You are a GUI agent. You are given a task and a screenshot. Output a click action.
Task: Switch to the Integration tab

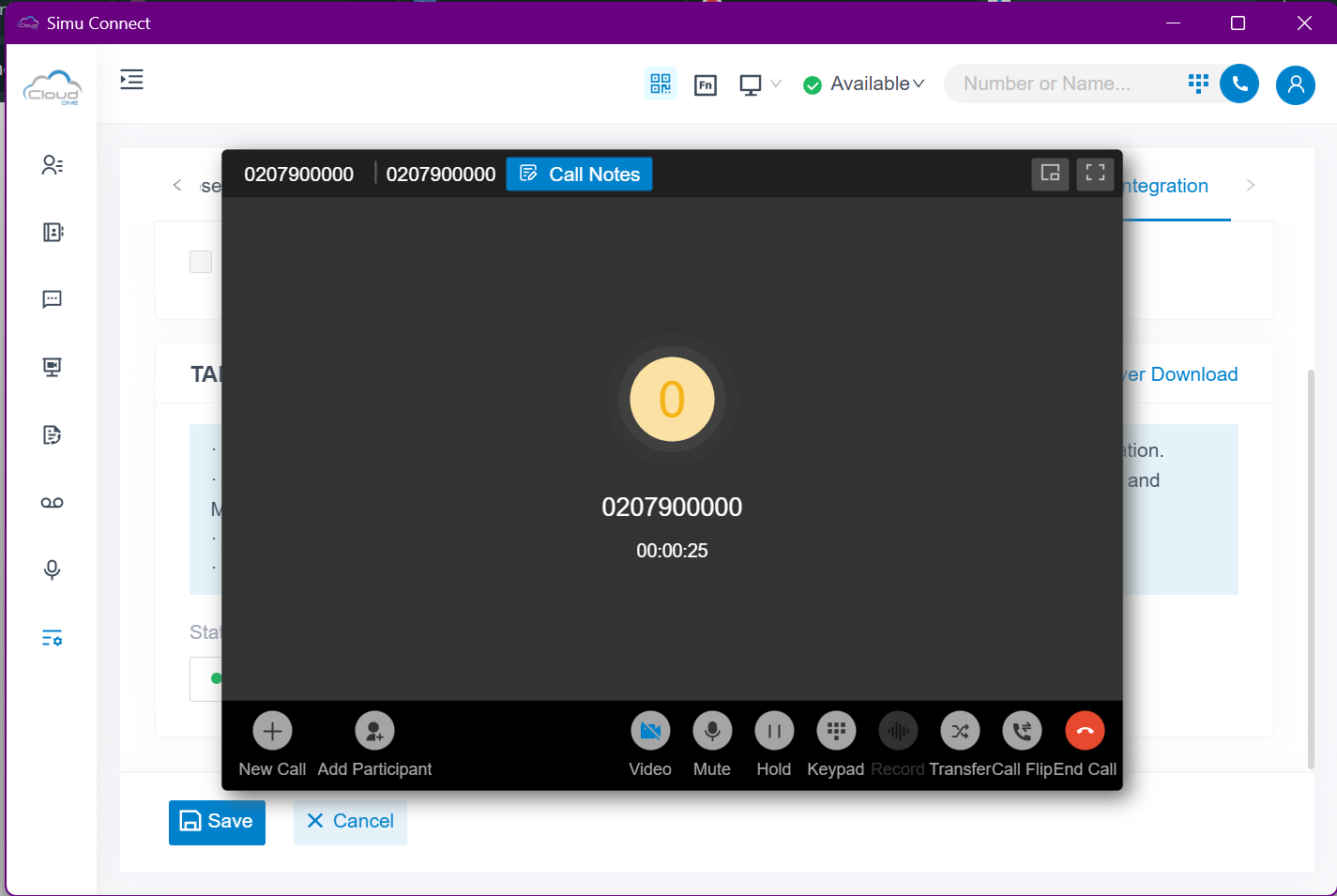(x=1166, y=186)
